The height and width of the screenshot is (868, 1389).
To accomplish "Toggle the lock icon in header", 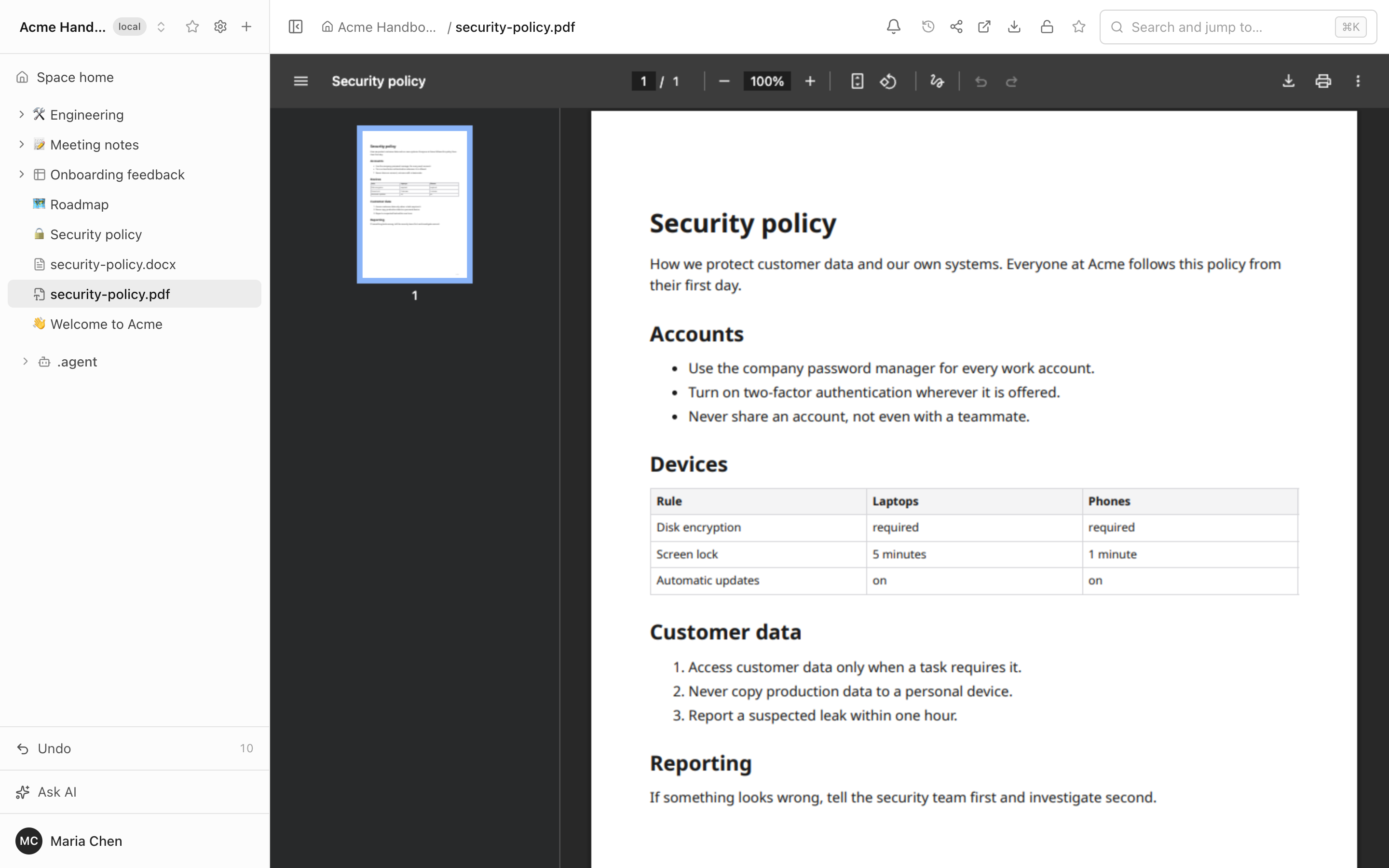I will pos(1047,27).
